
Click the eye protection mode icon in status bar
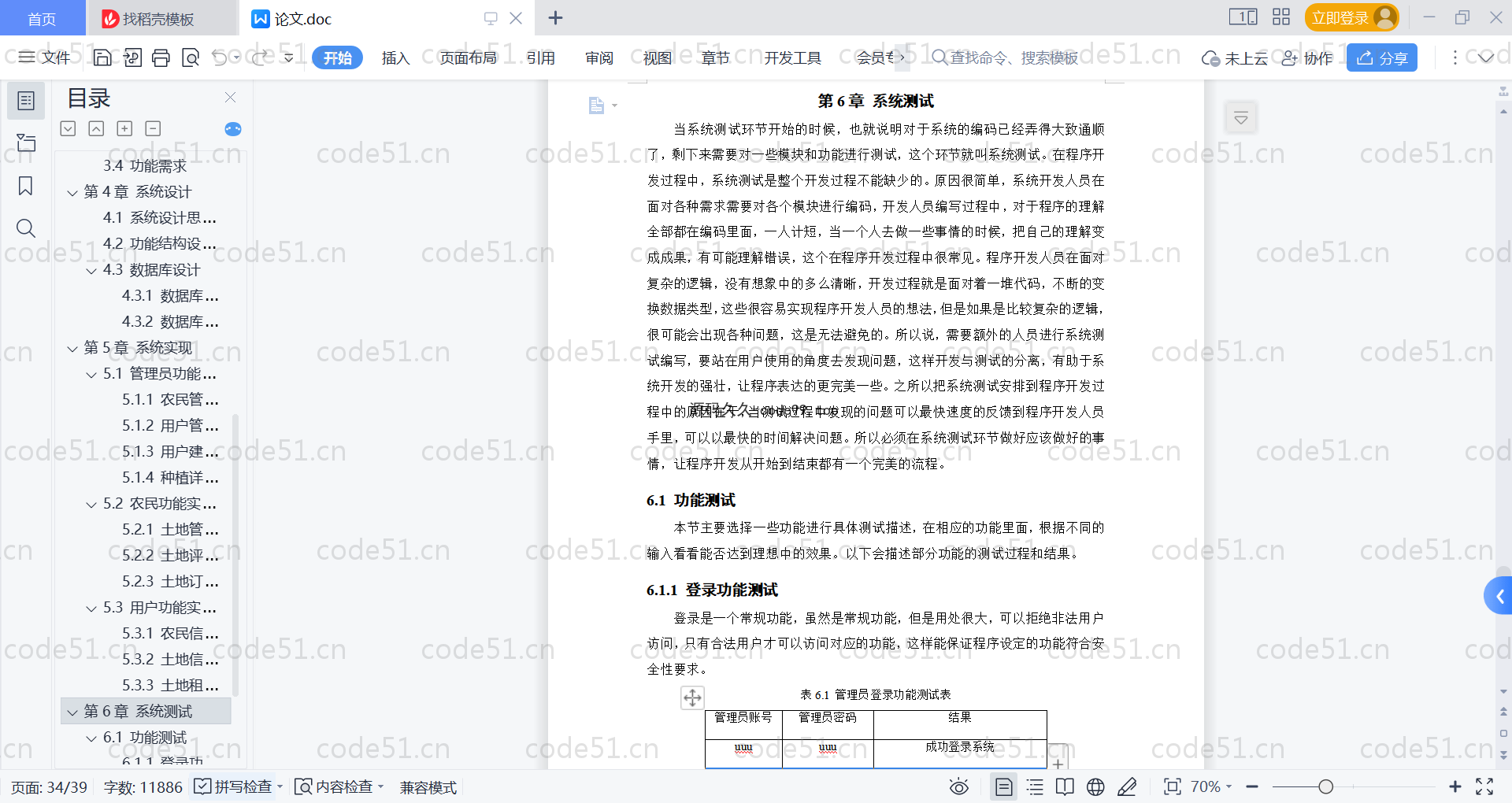959,786
